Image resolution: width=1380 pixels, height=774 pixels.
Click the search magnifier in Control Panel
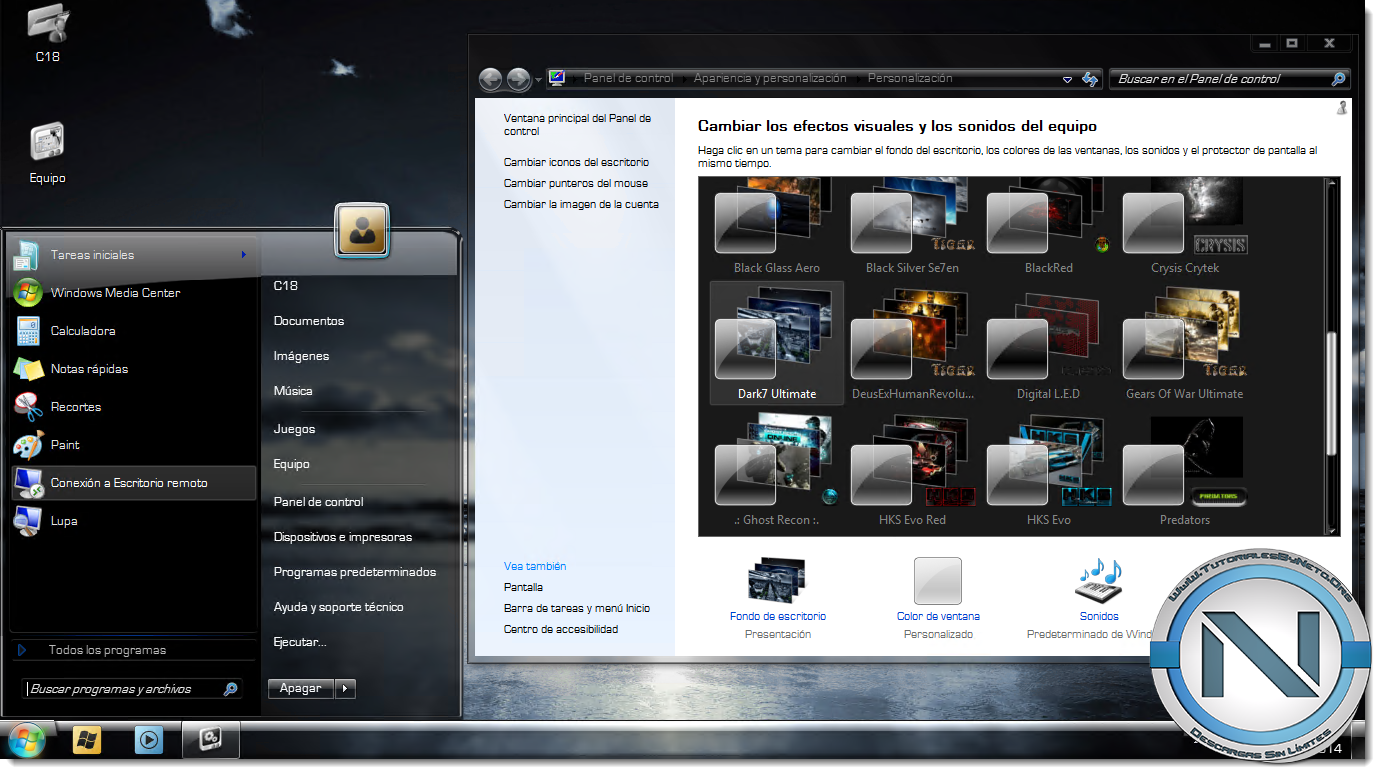tap(1338, 79)
